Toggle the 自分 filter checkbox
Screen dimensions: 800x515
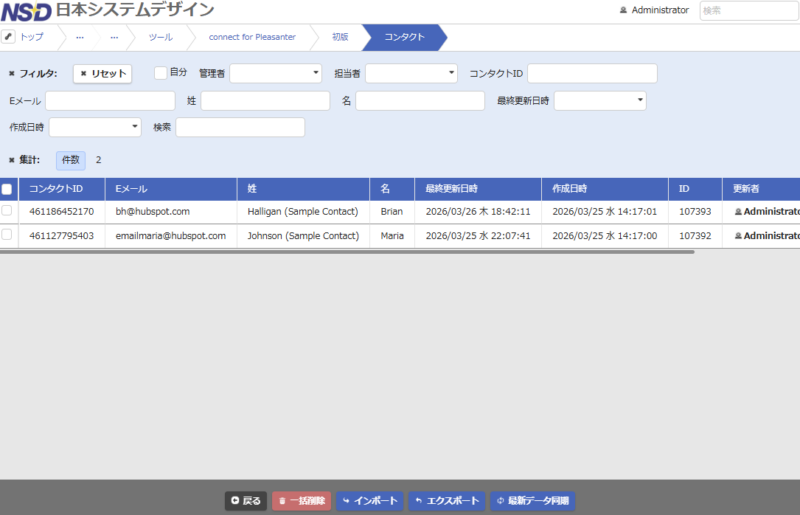(160, 73)
